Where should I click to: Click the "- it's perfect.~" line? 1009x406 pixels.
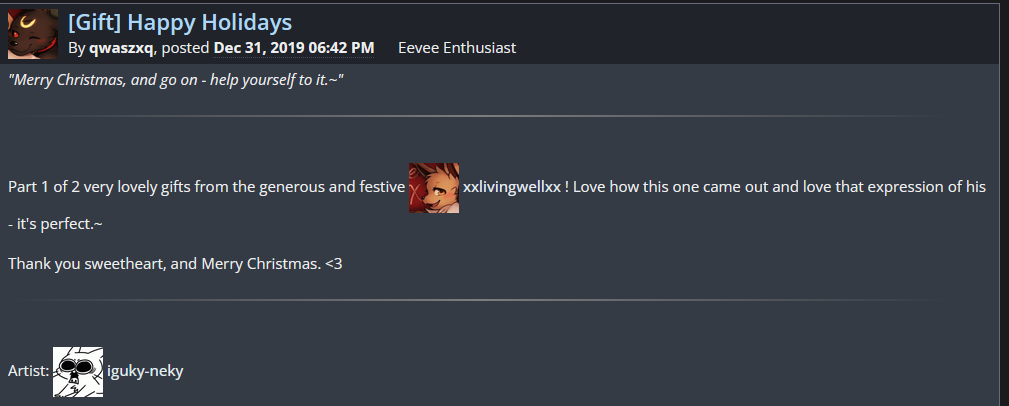tap(55, 224)
